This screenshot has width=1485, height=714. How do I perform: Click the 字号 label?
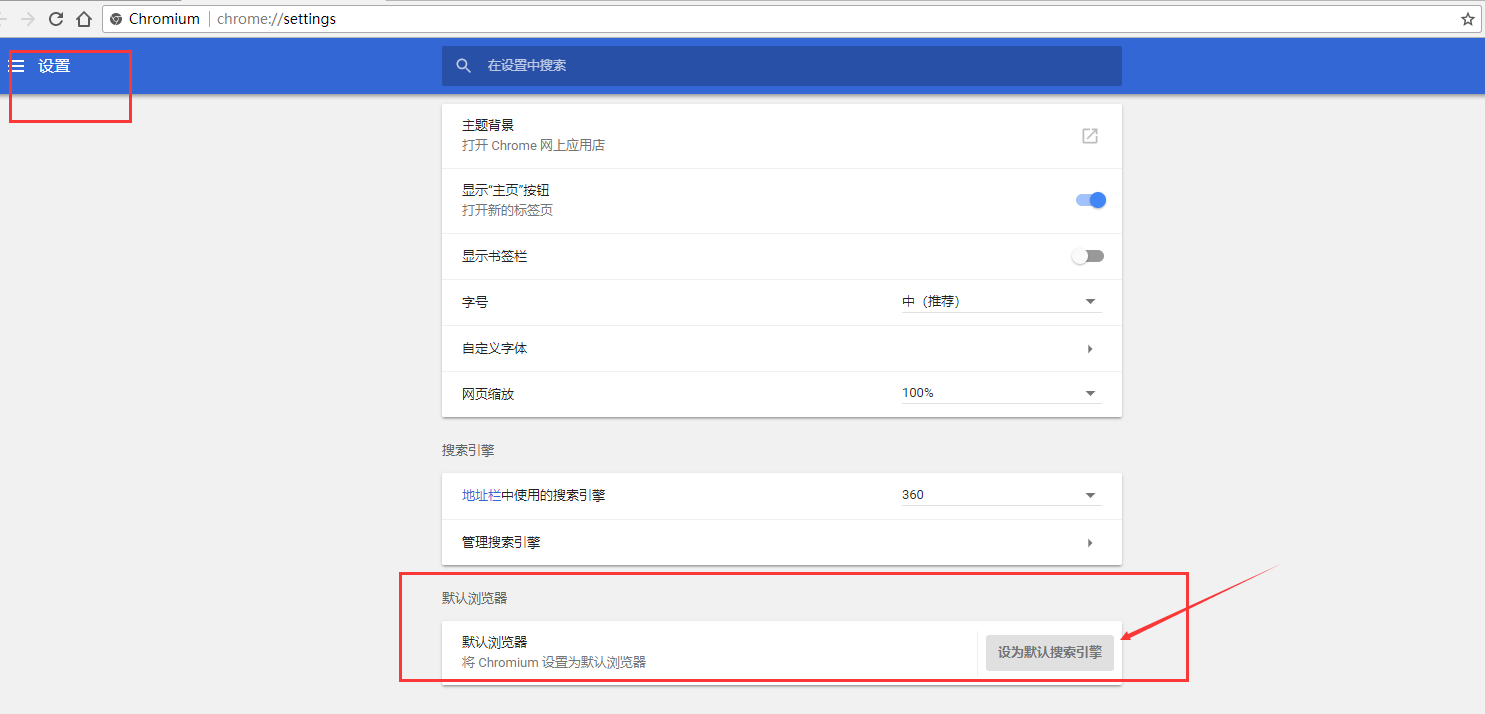(475, 302)
